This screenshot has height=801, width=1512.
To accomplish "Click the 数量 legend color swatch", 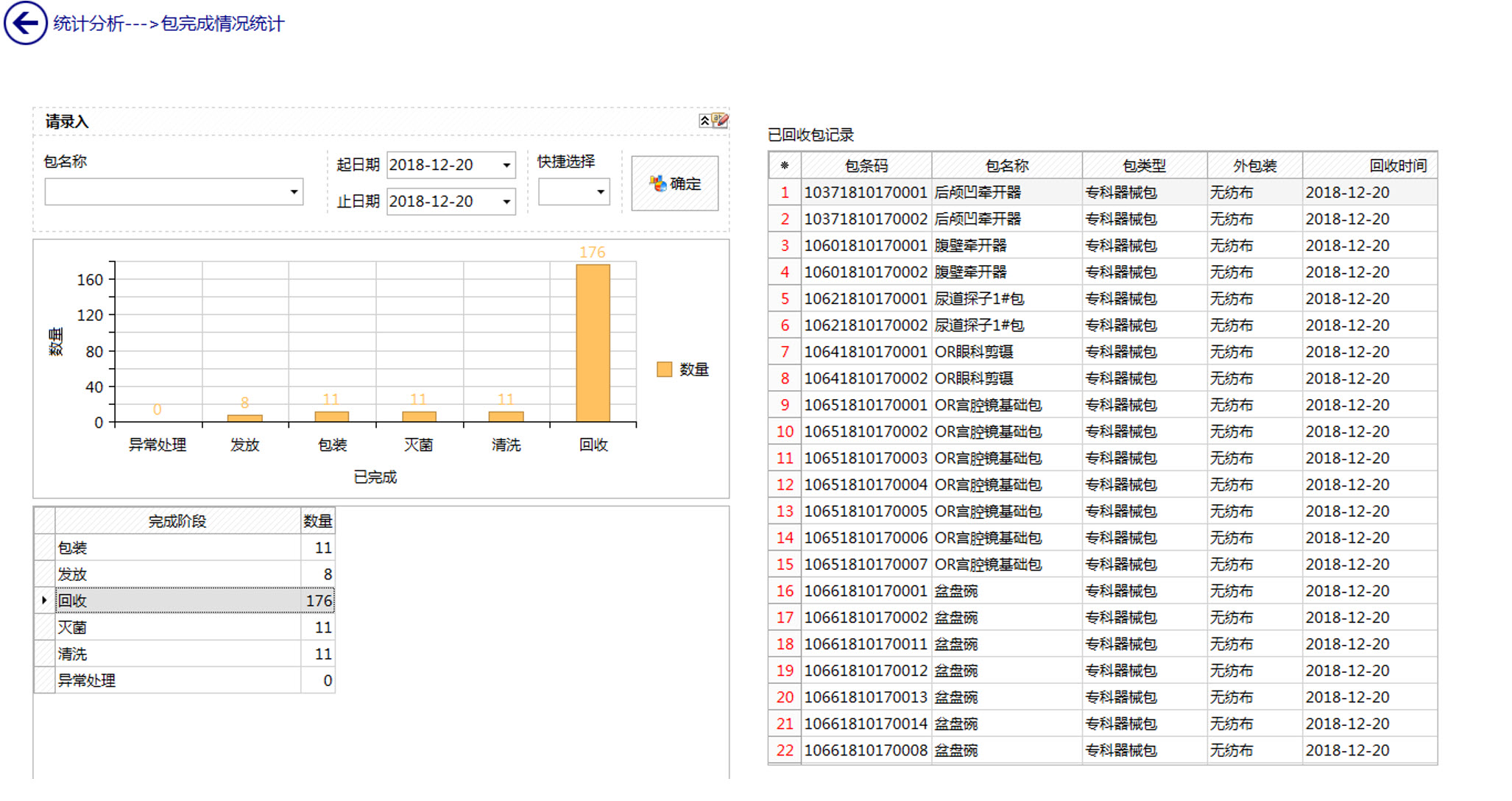I will pos(664,370).
